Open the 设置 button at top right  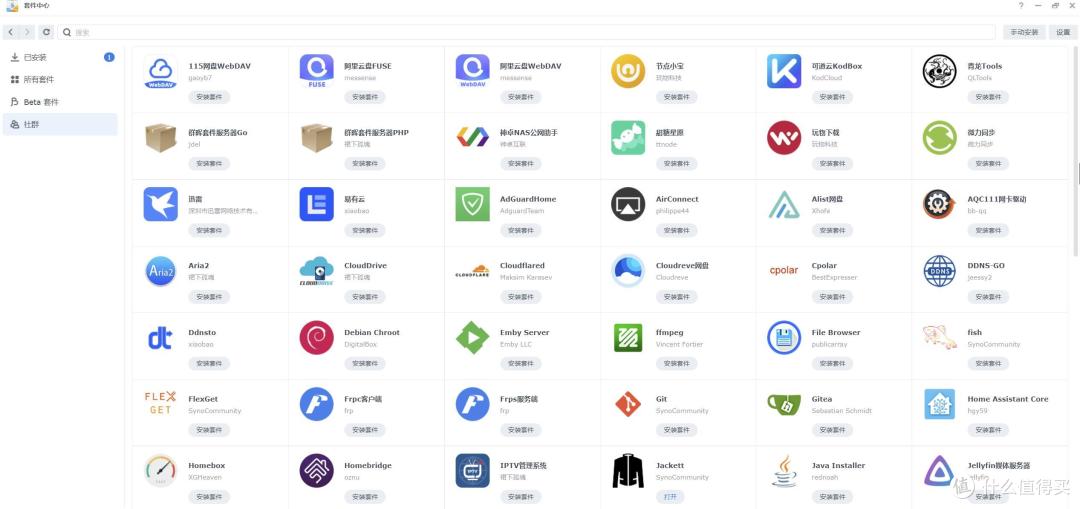click(1063, 32)
